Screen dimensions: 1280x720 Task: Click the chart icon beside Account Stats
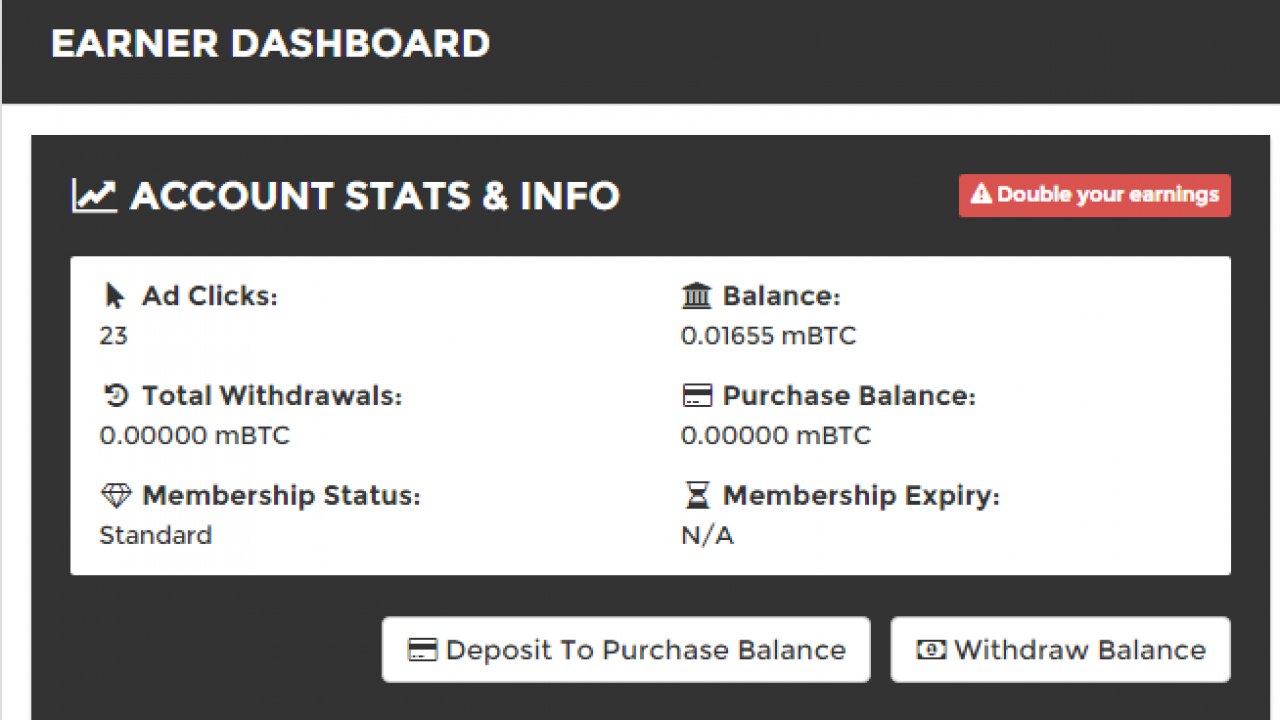tap(94, 196)
